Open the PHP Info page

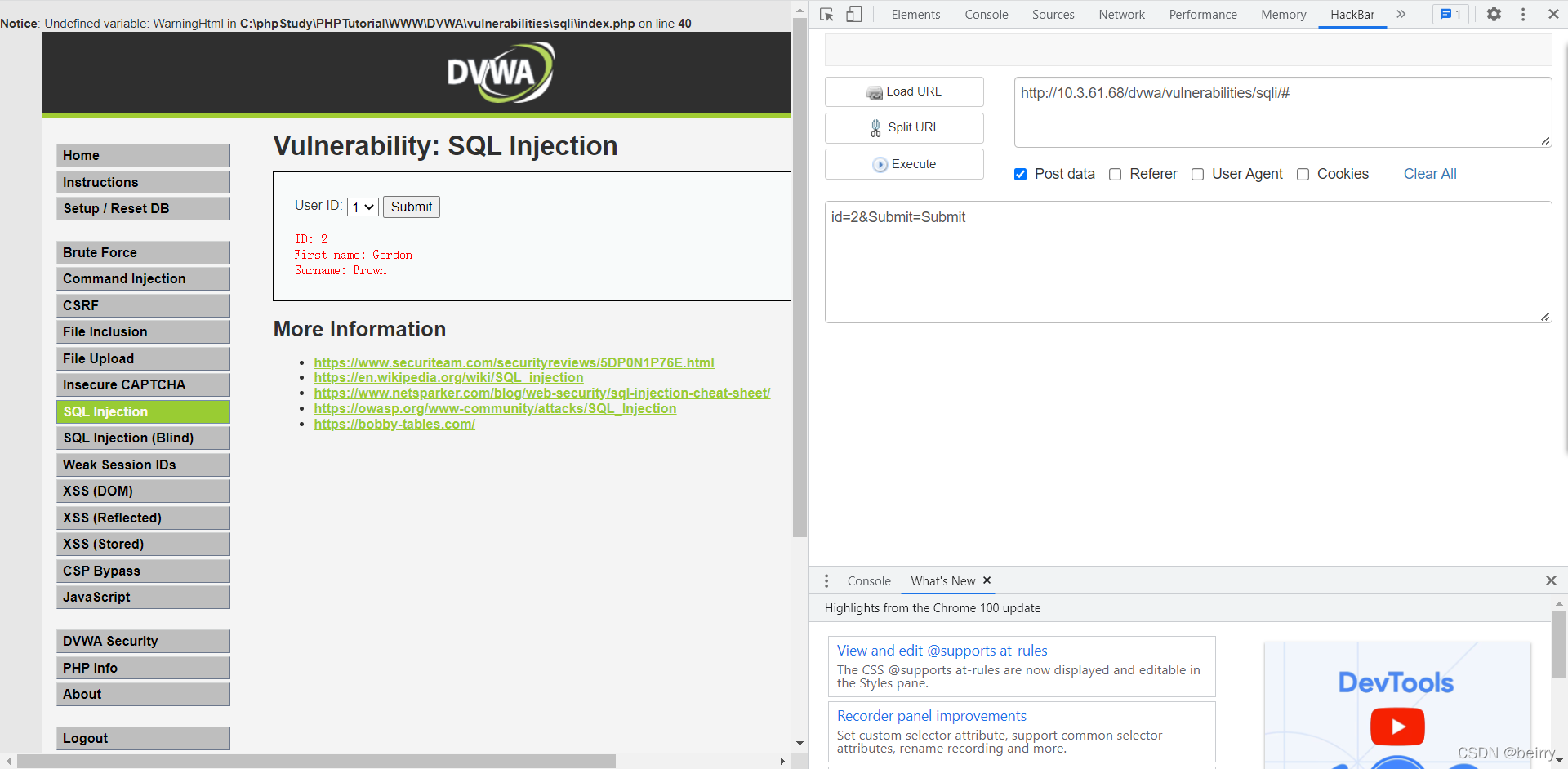pyautogui.click(x=143, y=668)
